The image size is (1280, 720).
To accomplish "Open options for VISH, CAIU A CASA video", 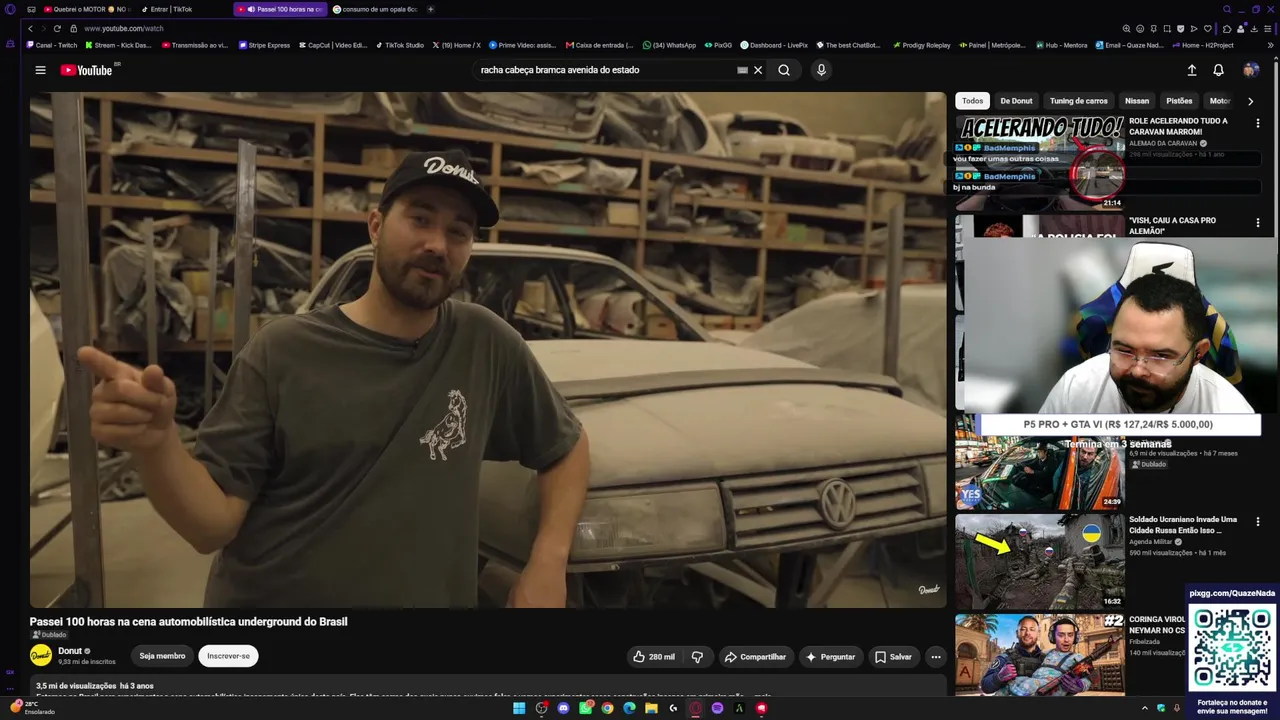I will point(1257,222).
